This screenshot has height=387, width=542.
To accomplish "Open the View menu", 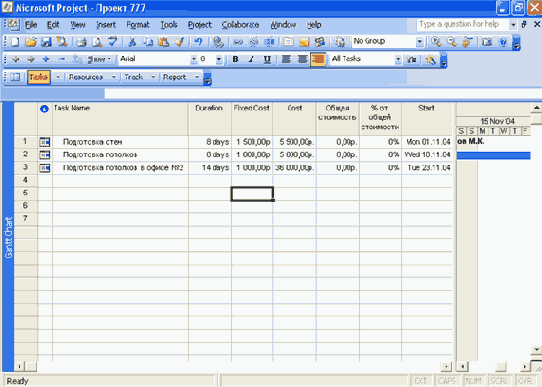I will (78, 25).
